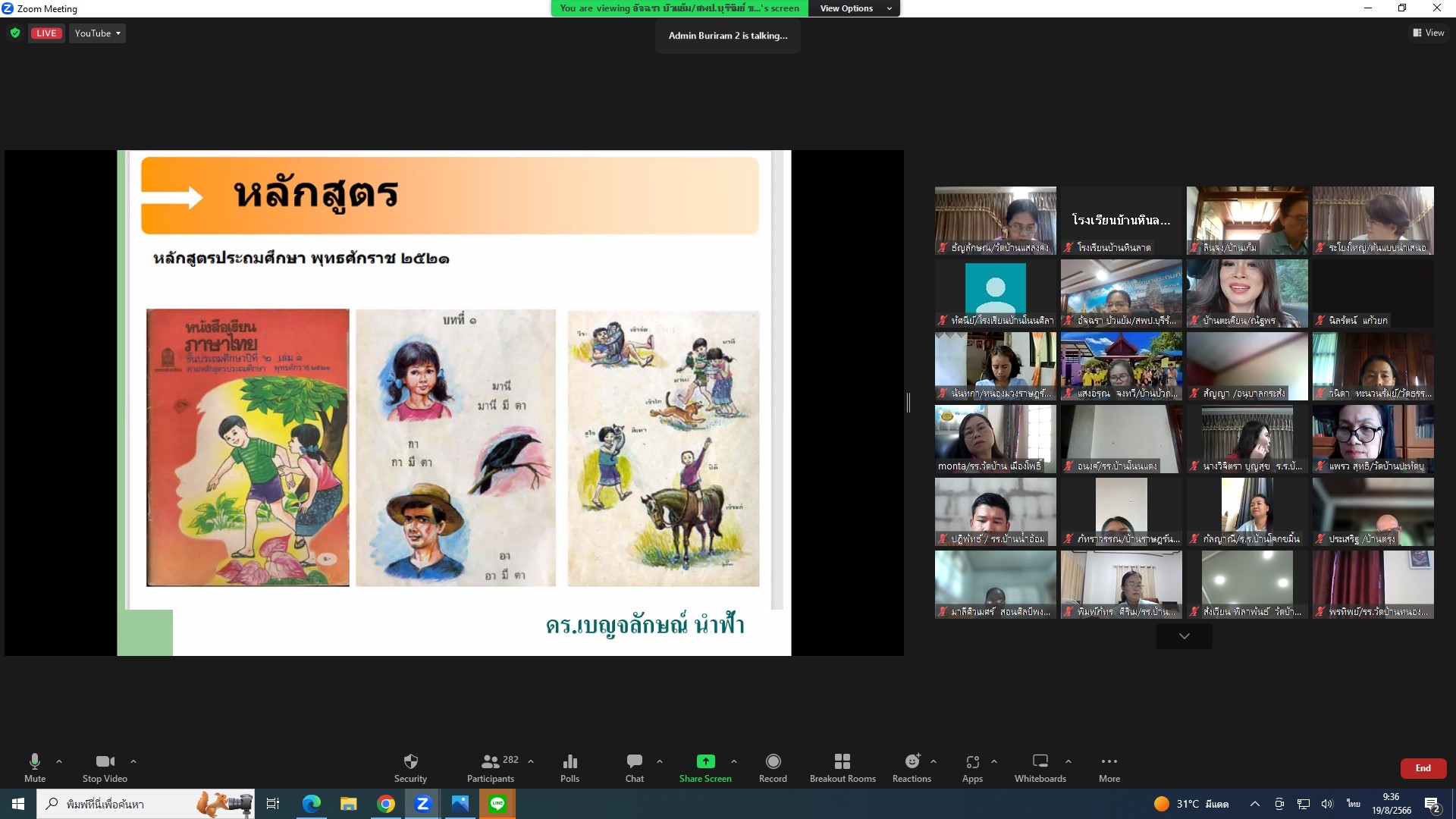This screenshot has width=1456, height=819.
Task: Select Pathipat participant video tile with water bottle
Action: coord(995,512)
